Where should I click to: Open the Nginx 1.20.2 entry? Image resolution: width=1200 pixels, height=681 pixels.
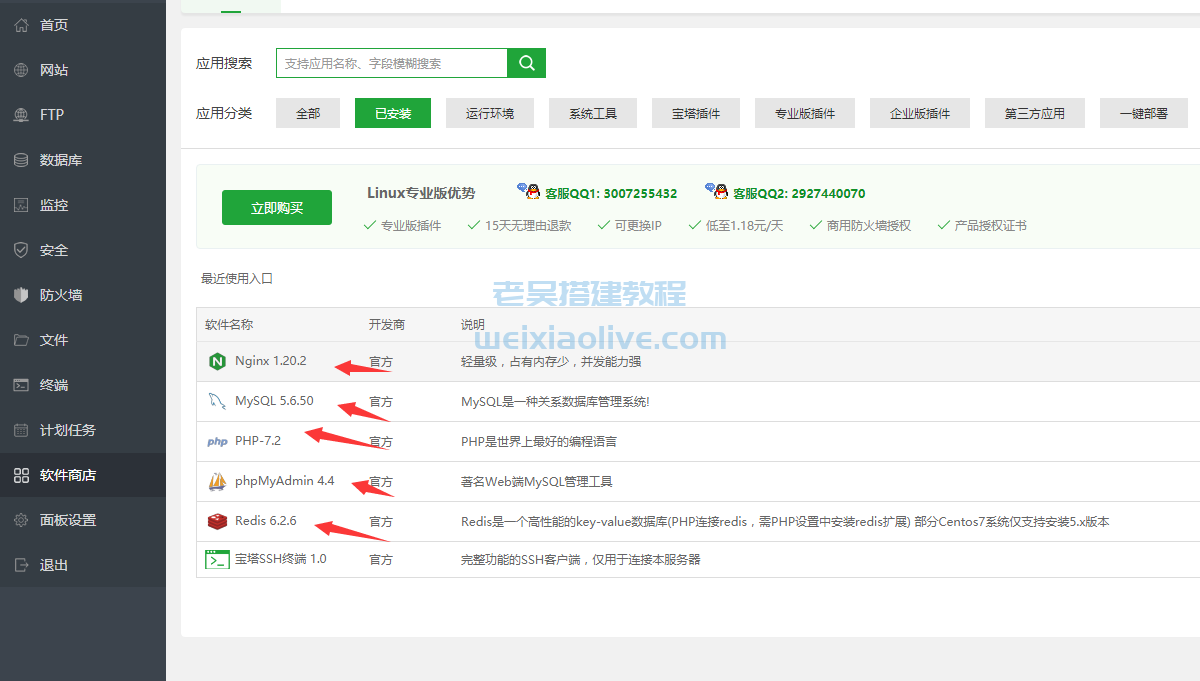[x=271, y=361]
